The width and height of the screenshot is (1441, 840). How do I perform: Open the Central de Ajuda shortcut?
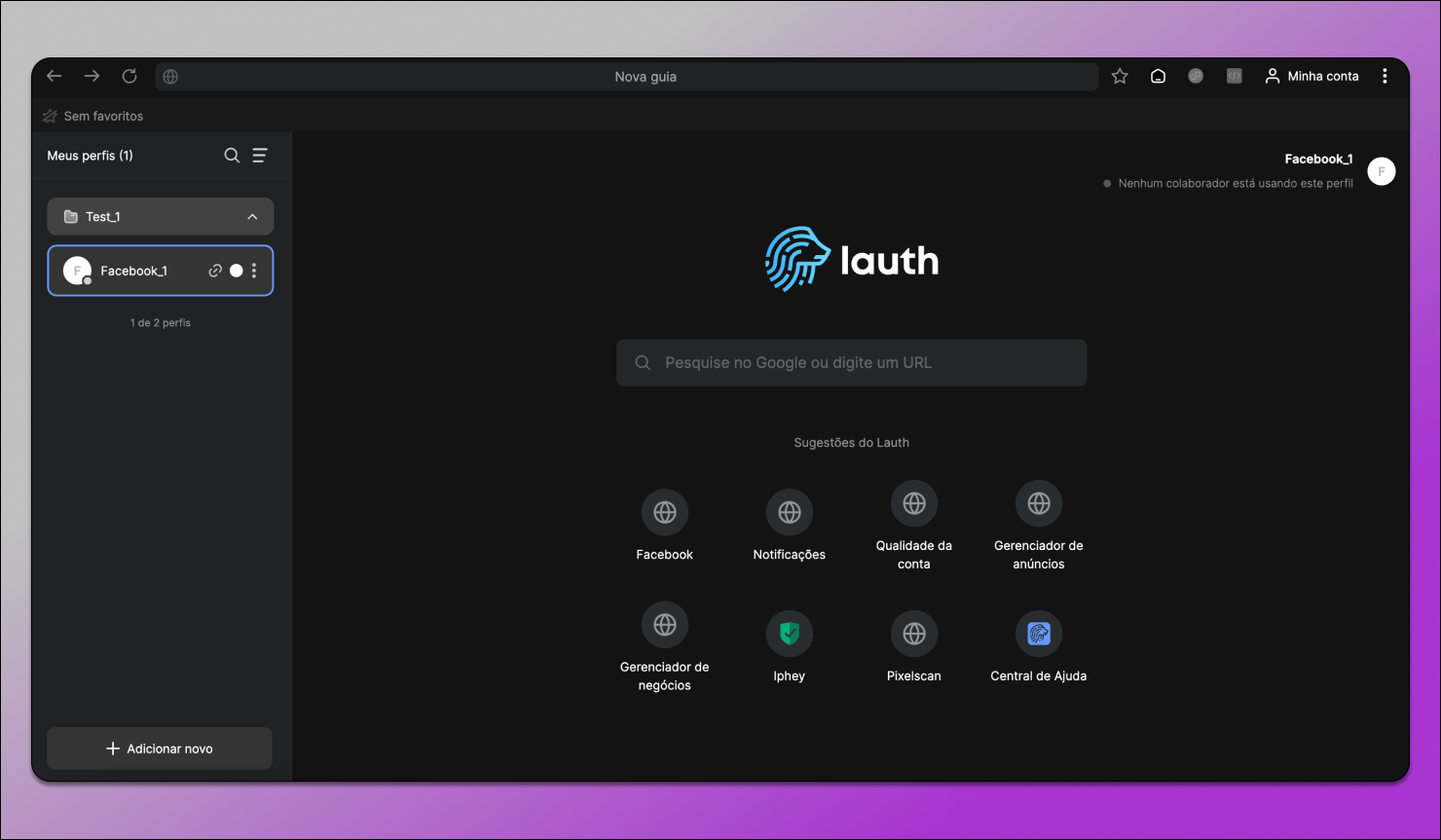pyautogui.click(x=1039, y=647)
